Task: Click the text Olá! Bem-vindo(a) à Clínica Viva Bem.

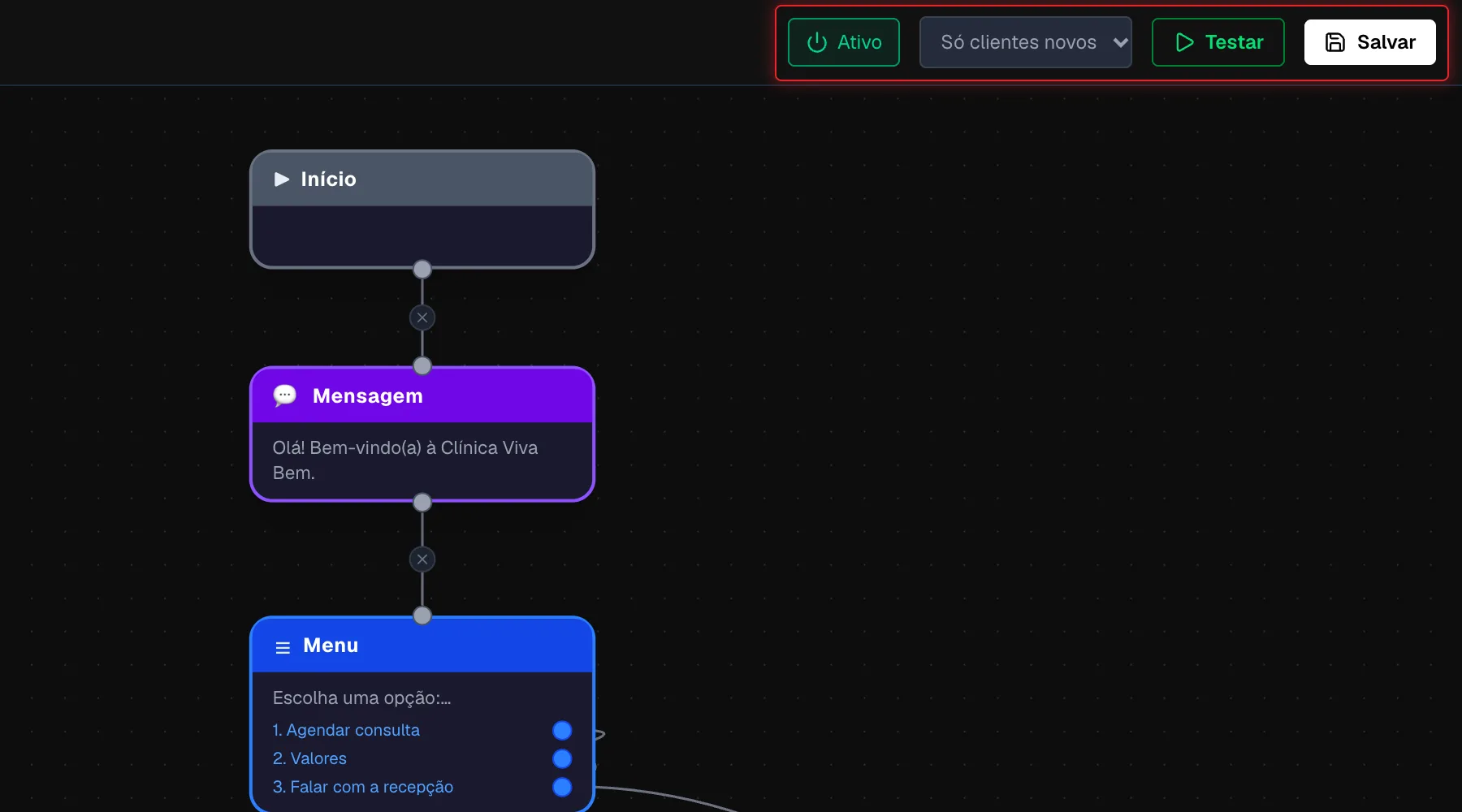Action: click(405, 460)
